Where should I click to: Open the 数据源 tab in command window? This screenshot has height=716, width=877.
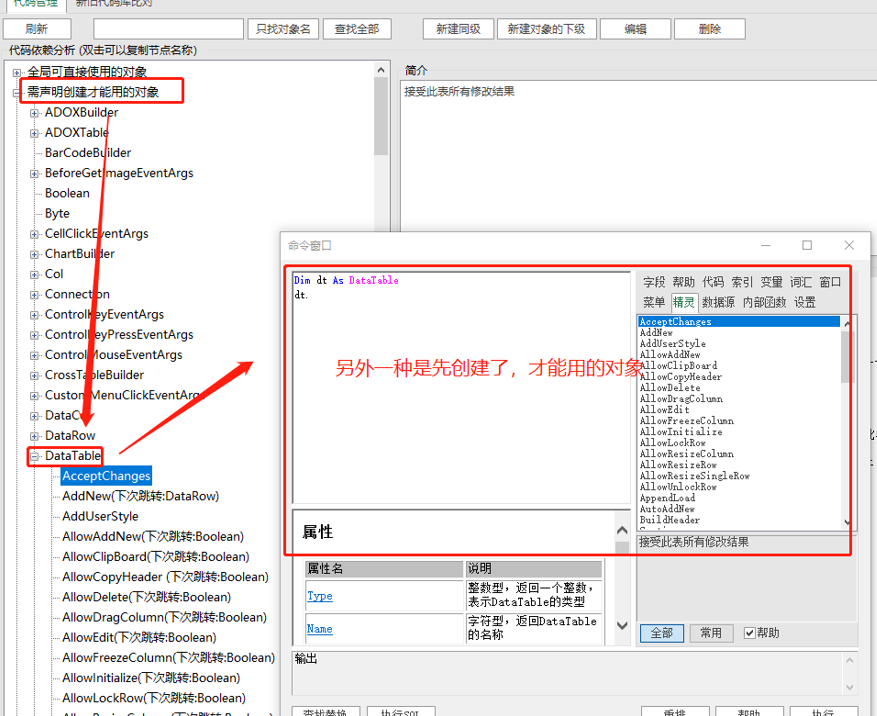718,303
